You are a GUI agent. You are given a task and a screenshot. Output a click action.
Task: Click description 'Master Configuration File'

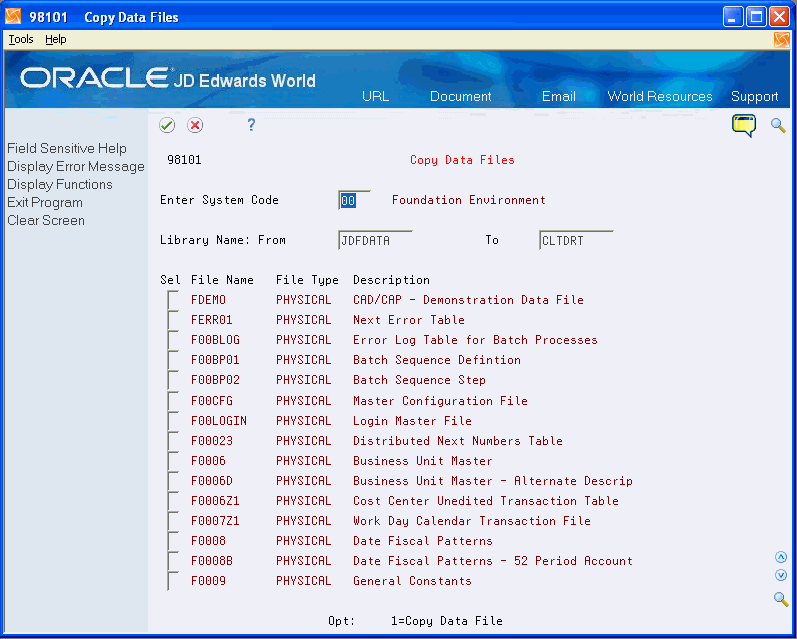[440, 401]
